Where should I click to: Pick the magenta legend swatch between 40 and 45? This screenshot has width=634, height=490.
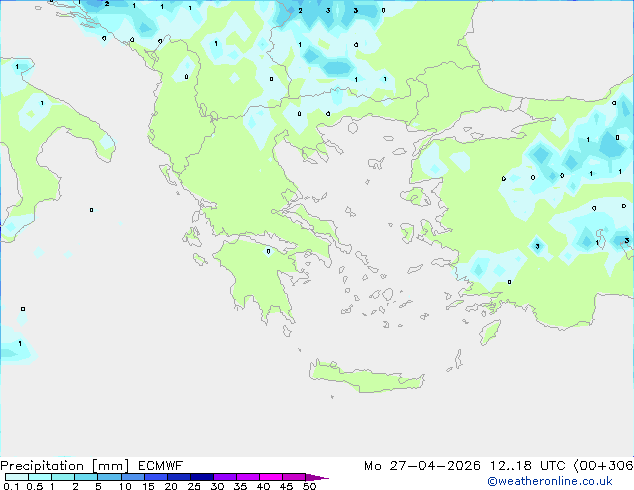[x=271, y=477]
